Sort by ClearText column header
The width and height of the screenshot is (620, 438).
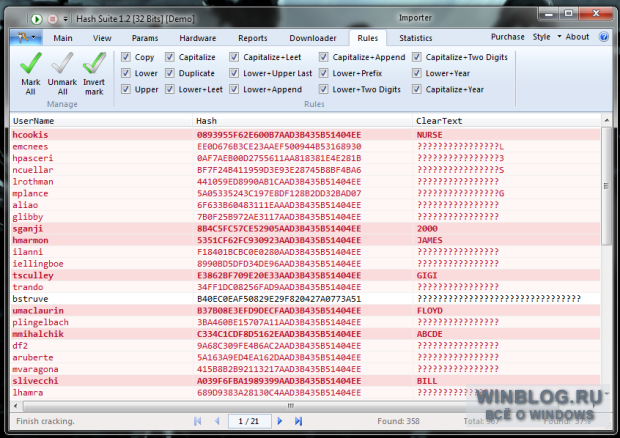(507, 121)
